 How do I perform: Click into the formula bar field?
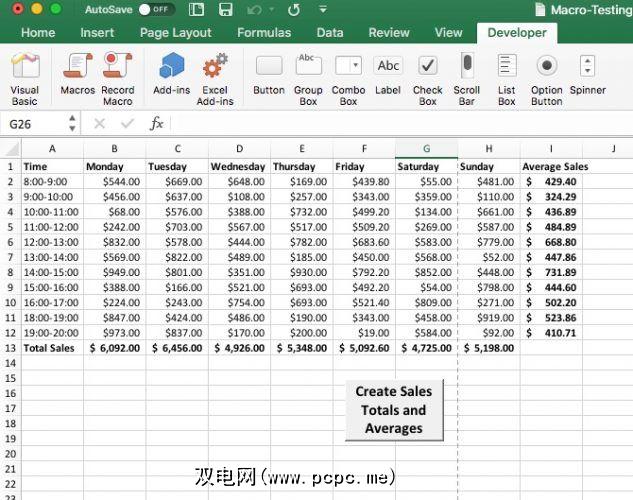(400, 124)
